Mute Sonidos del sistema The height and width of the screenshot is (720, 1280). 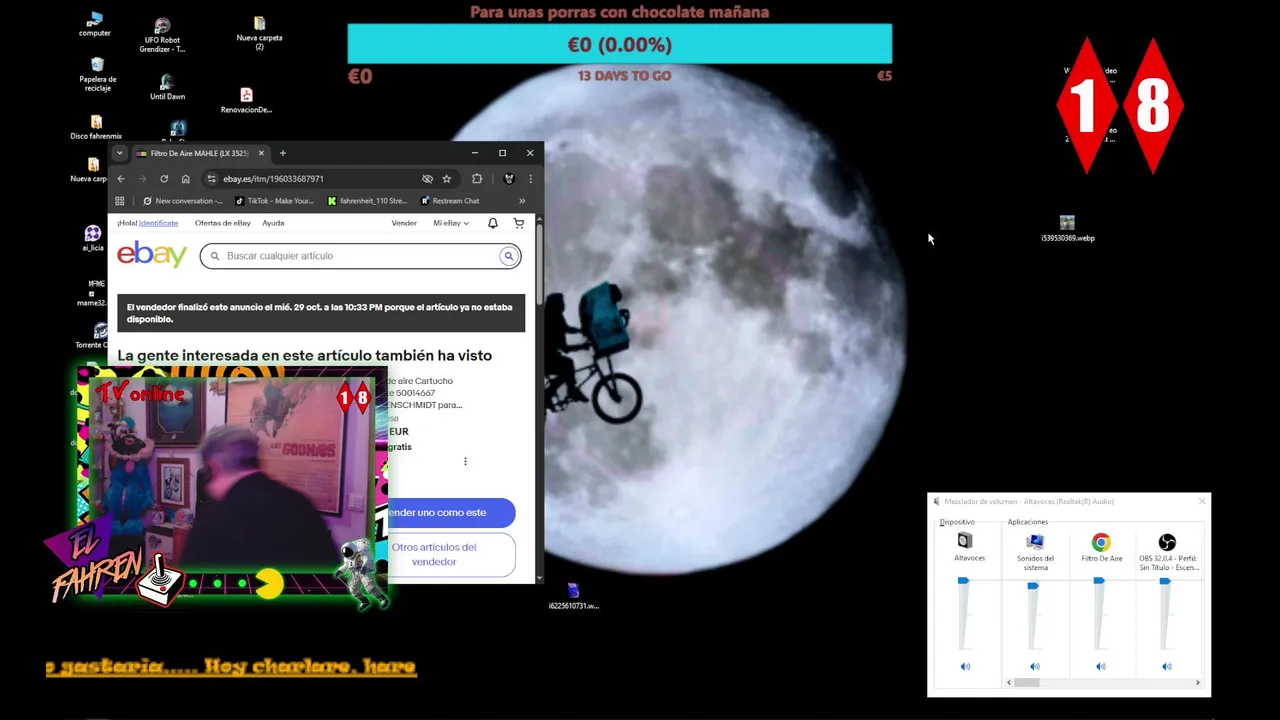[x=1034, y=667]
